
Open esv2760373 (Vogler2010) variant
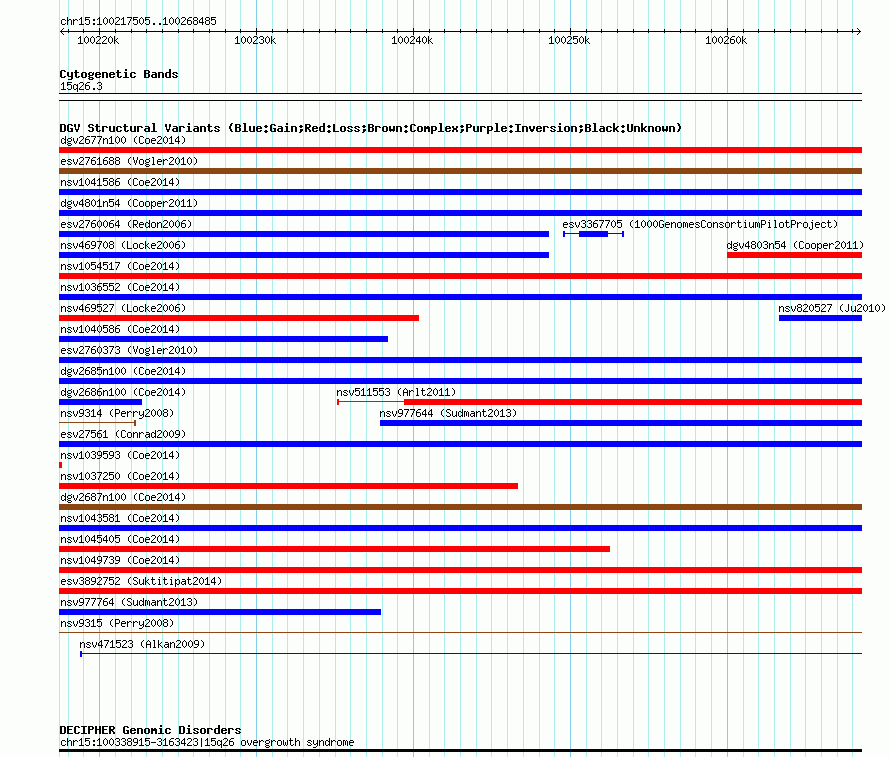(x=129, y=350)
